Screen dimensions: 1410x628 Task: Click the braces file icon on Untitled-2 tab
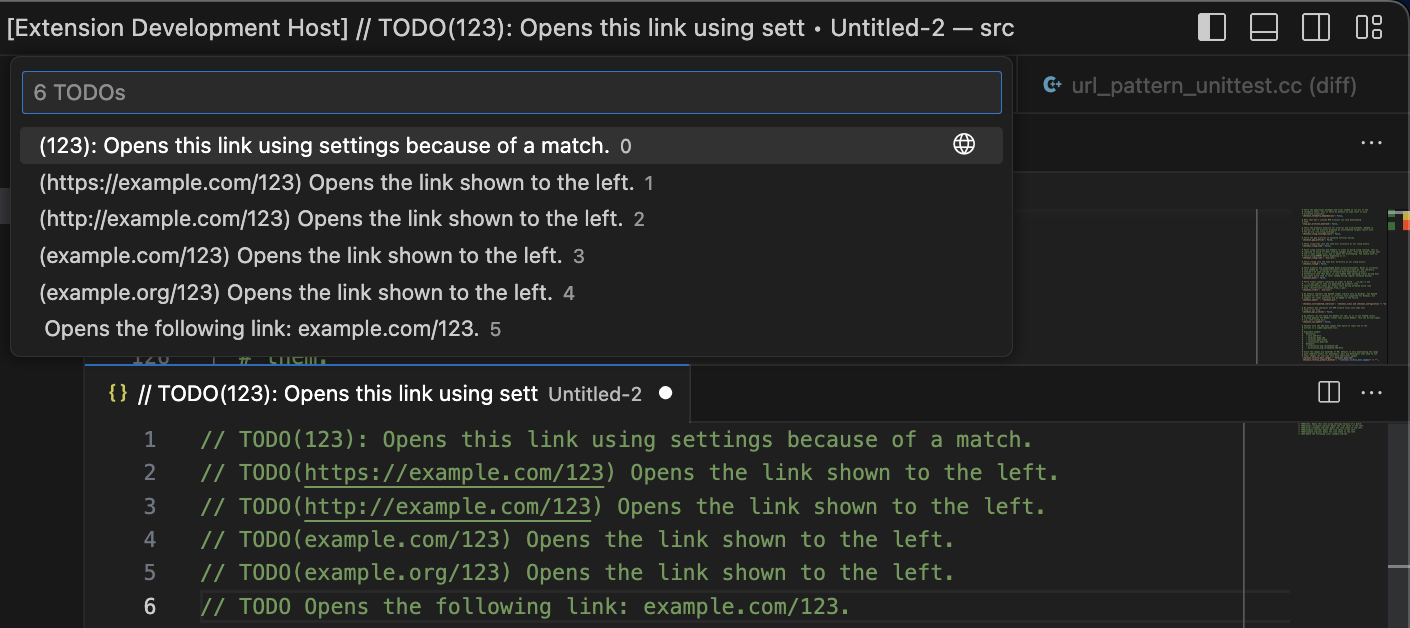coord(118,394)
